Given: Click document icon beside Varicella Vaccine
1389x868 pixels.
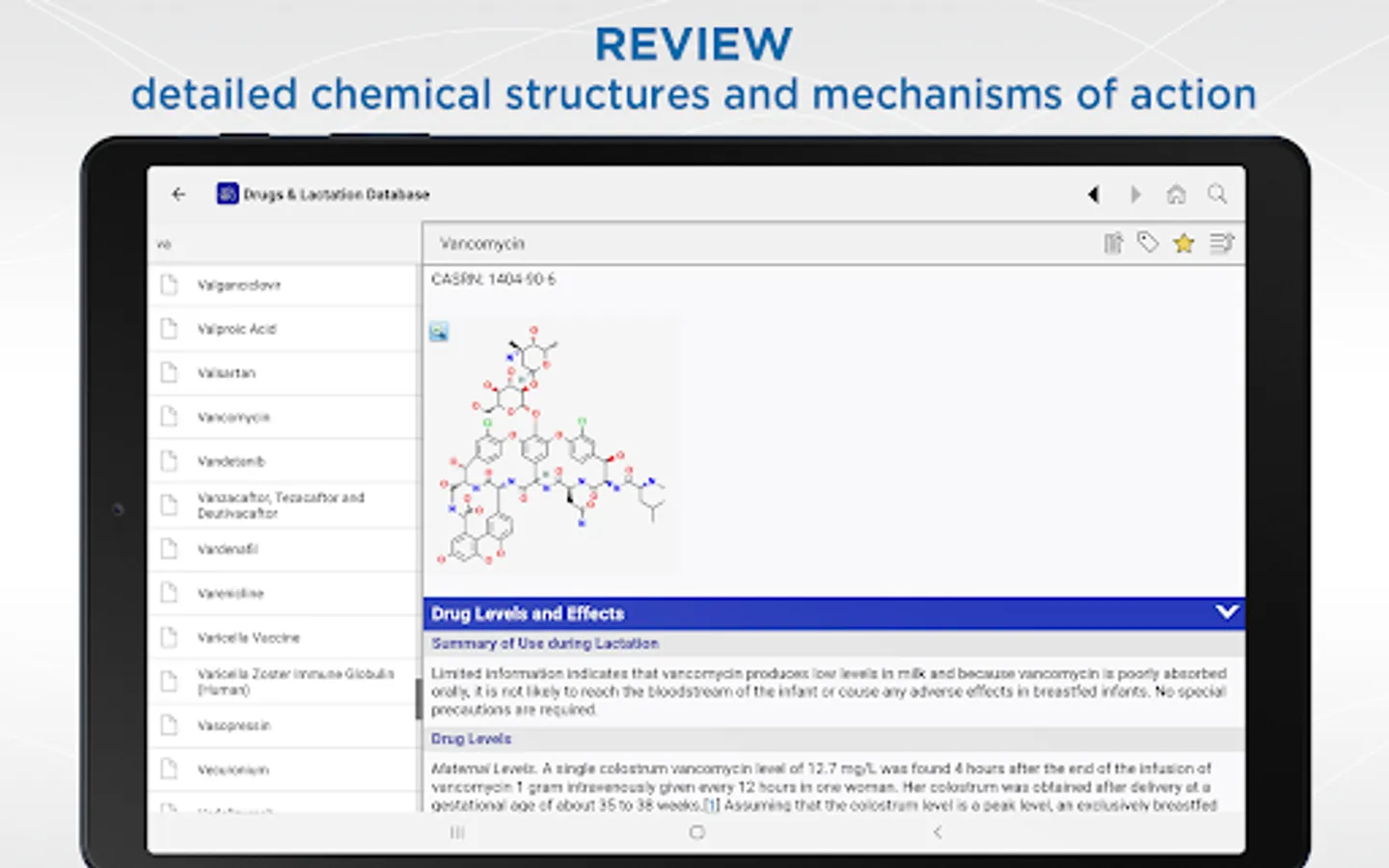Looking at the screenshot, I should point(169,637).
